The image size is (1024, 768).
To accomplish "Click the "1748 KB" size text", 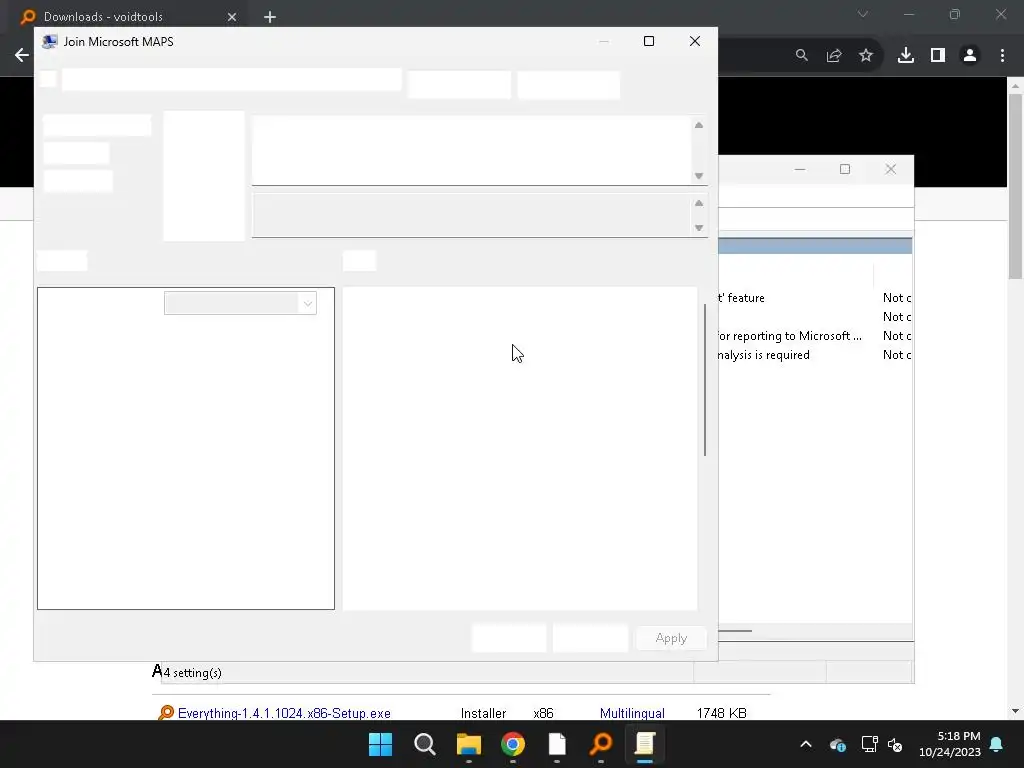I will (722, 713).
